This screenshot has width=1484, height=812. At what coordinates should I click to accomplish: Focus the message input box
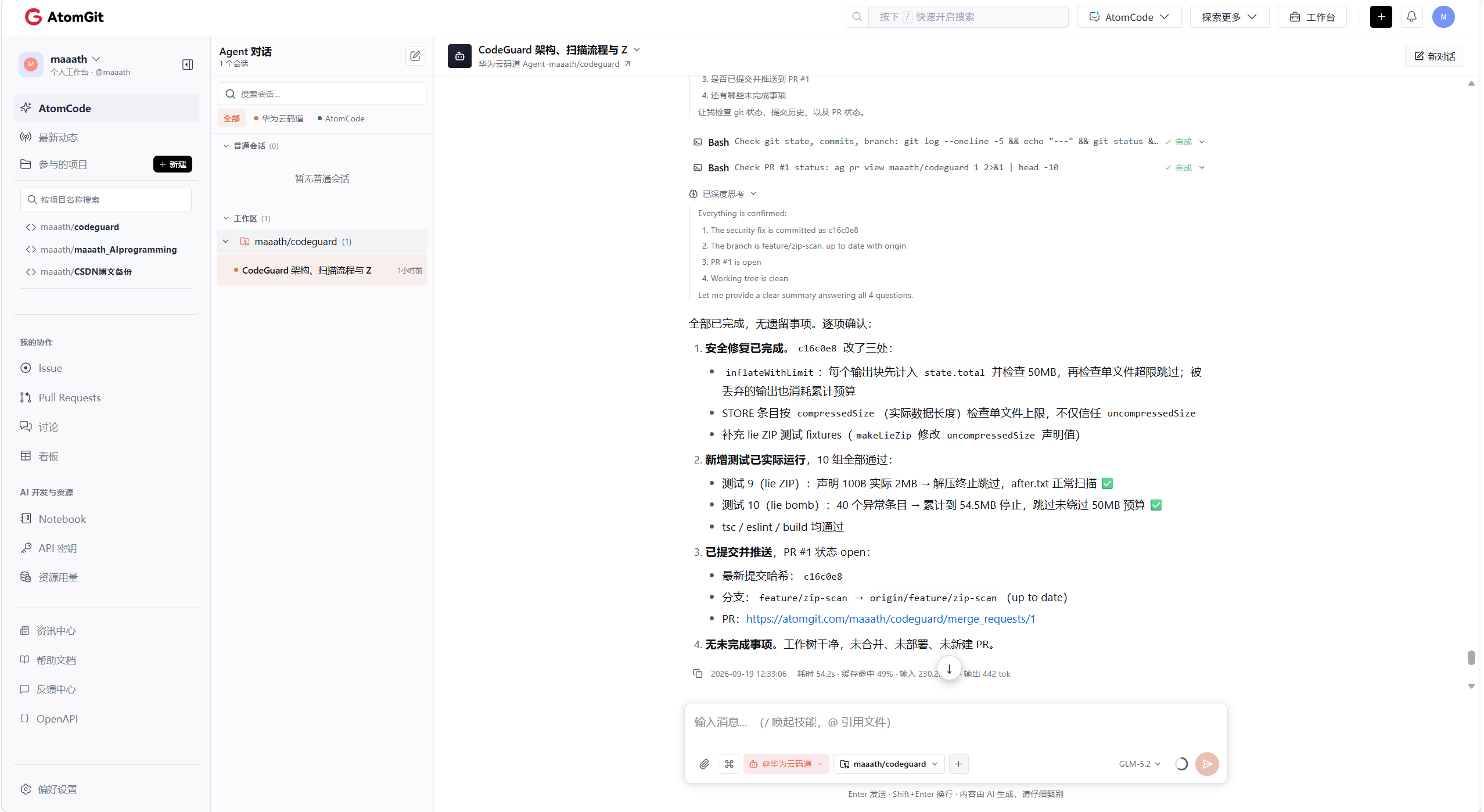click(x=955, y=722)
